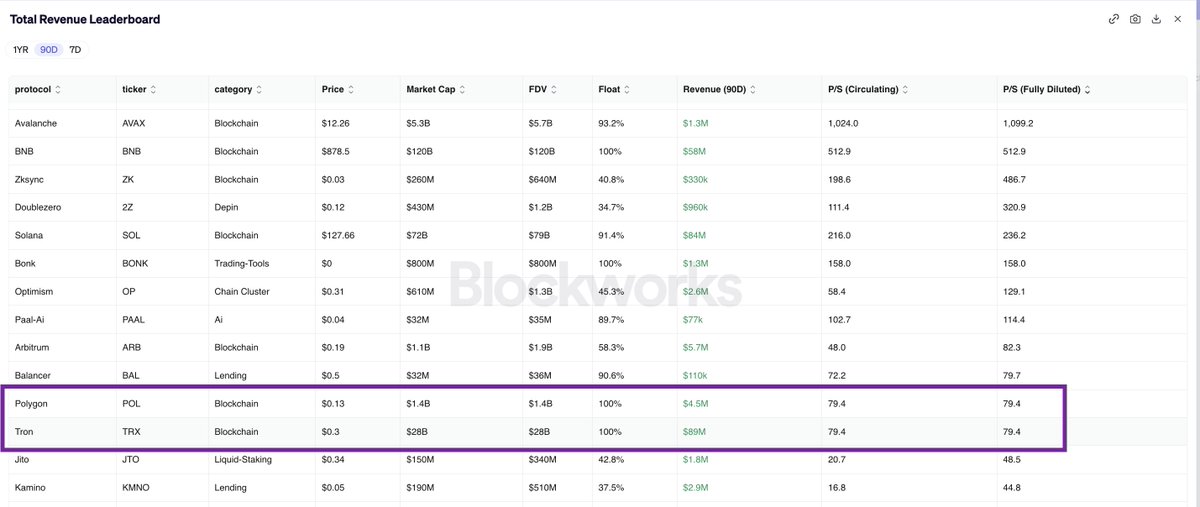Select the Doublezero protocol cell
1200x507 pixels.
pos(38,207)
